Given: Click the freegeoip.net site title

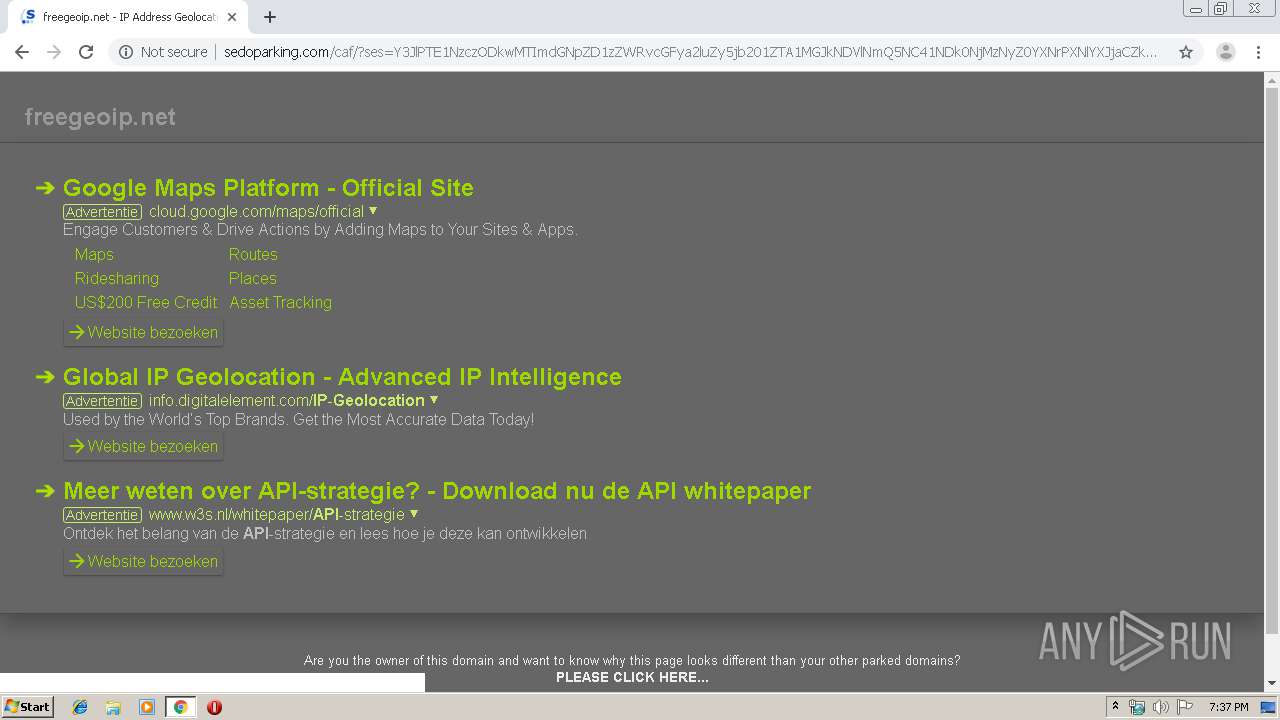Looking at the screenshot, I should point(100,117).
